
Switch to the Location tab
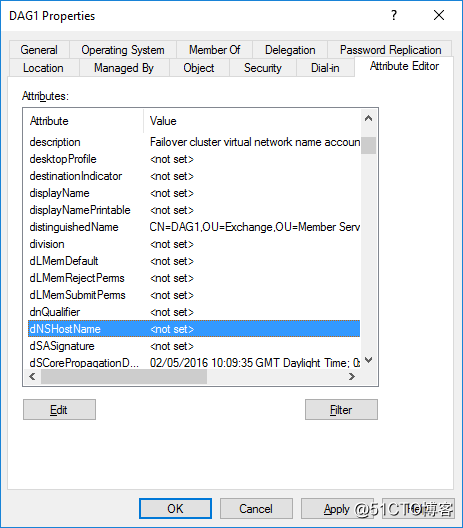pos(43,68)
